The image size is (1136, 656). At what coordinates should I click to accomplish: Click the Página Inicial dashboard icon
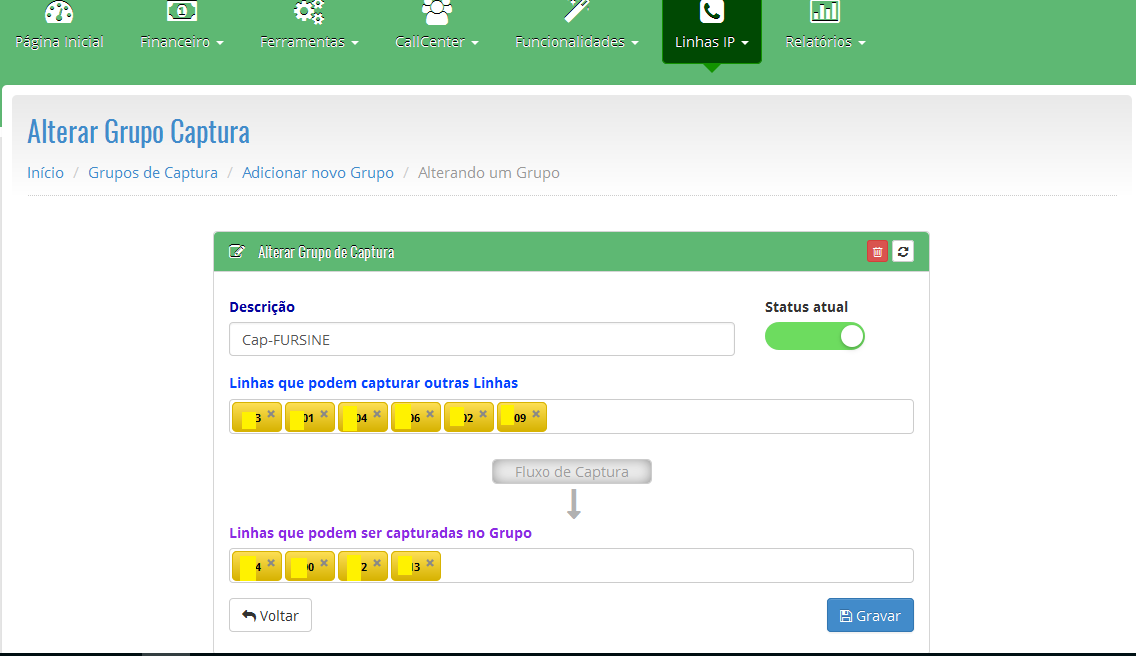tap(59, 12)
